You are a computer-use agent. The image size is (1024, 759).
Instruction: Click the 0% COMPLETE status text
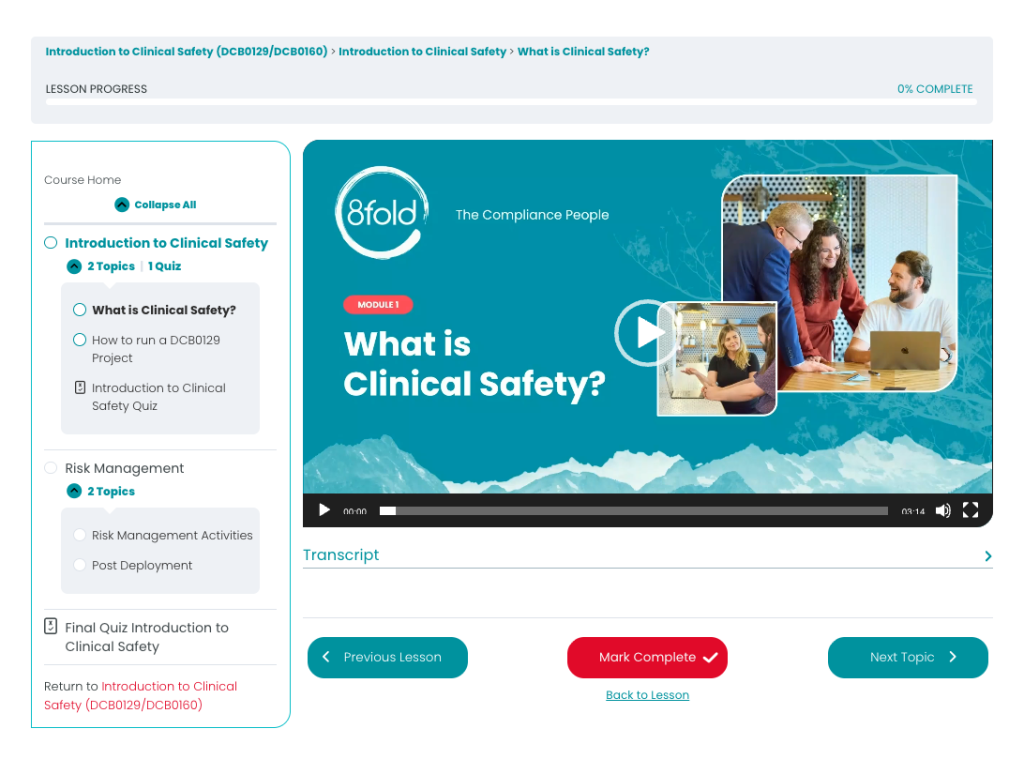click(x=935, y=89)
